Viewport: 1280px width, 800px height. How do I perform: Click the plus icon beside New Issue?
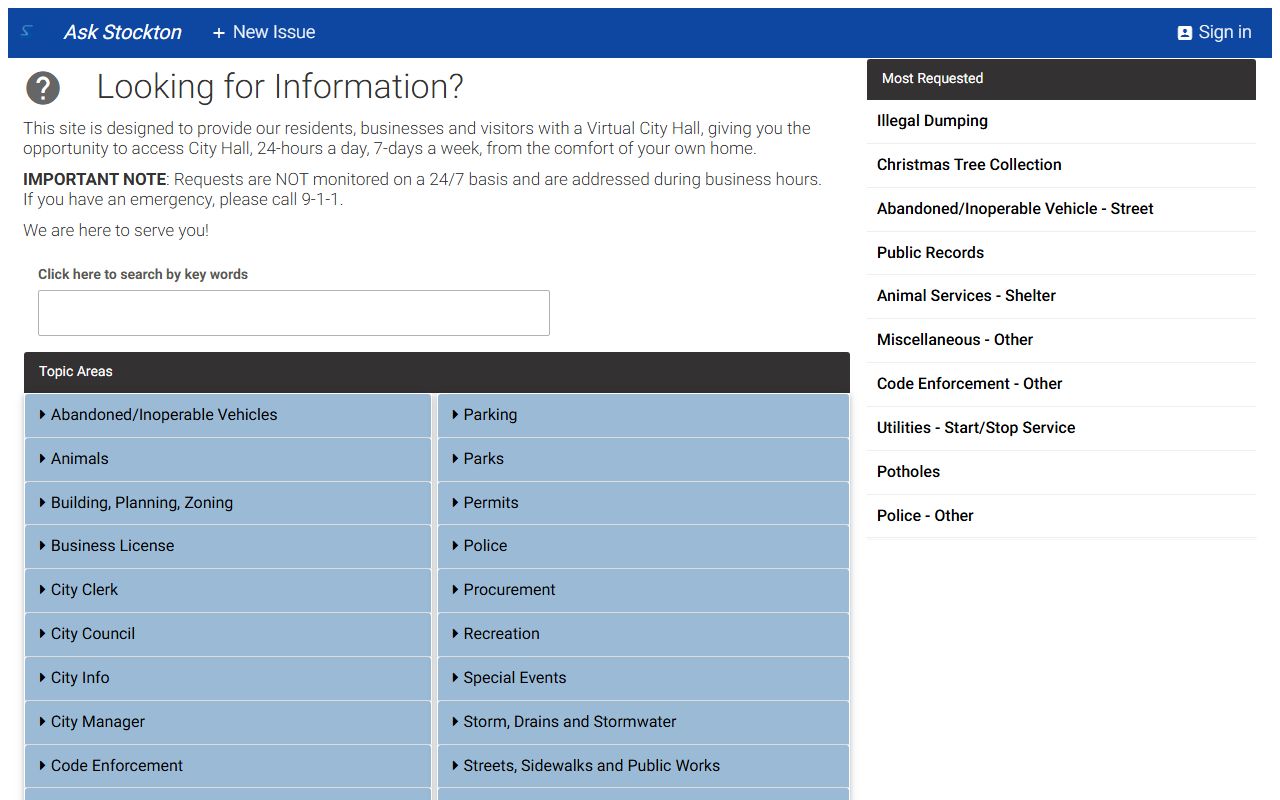tap(219, 33)
